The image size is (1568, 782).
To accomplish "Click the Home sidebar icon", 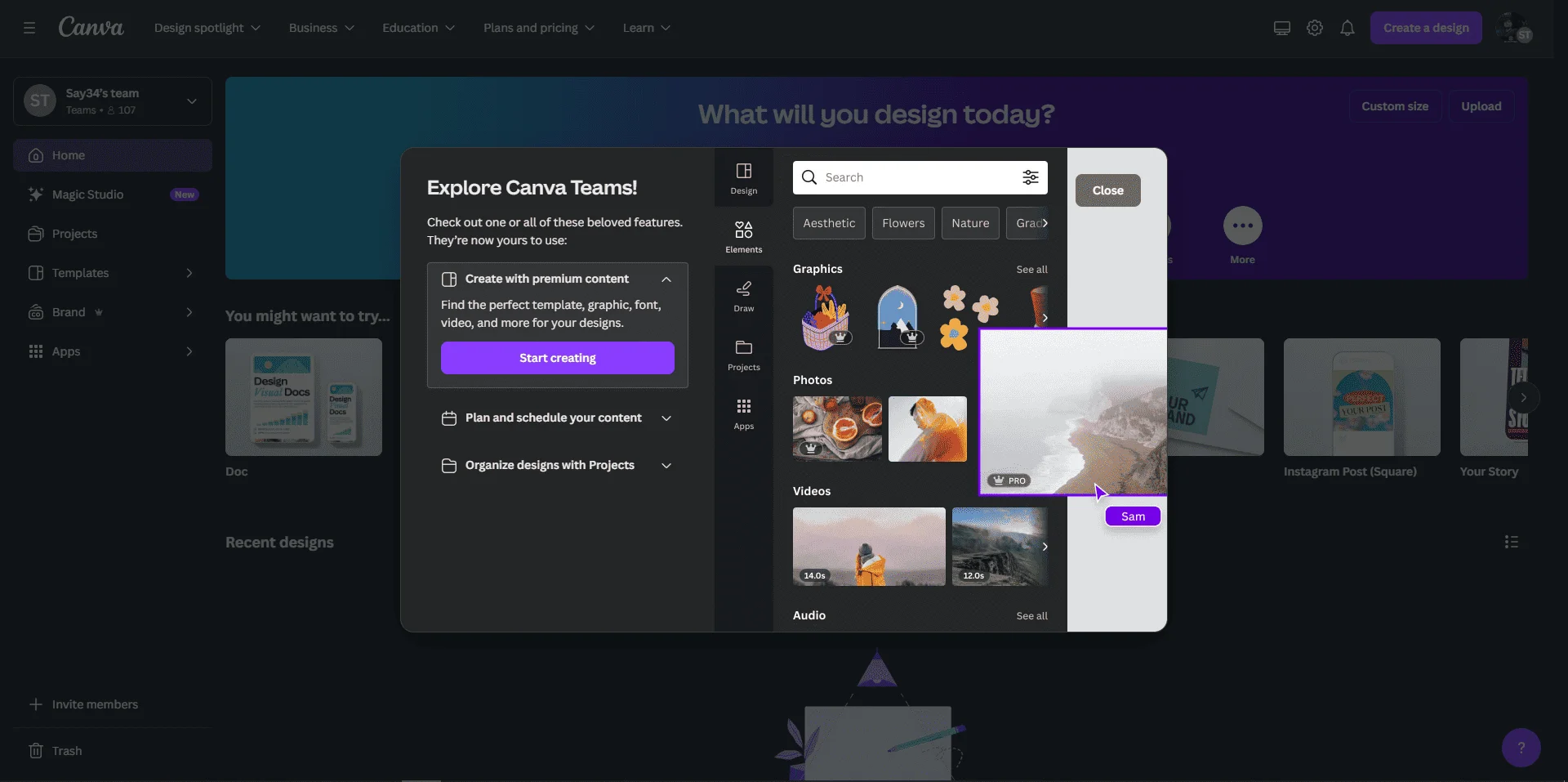I will [x=36, y=155].
